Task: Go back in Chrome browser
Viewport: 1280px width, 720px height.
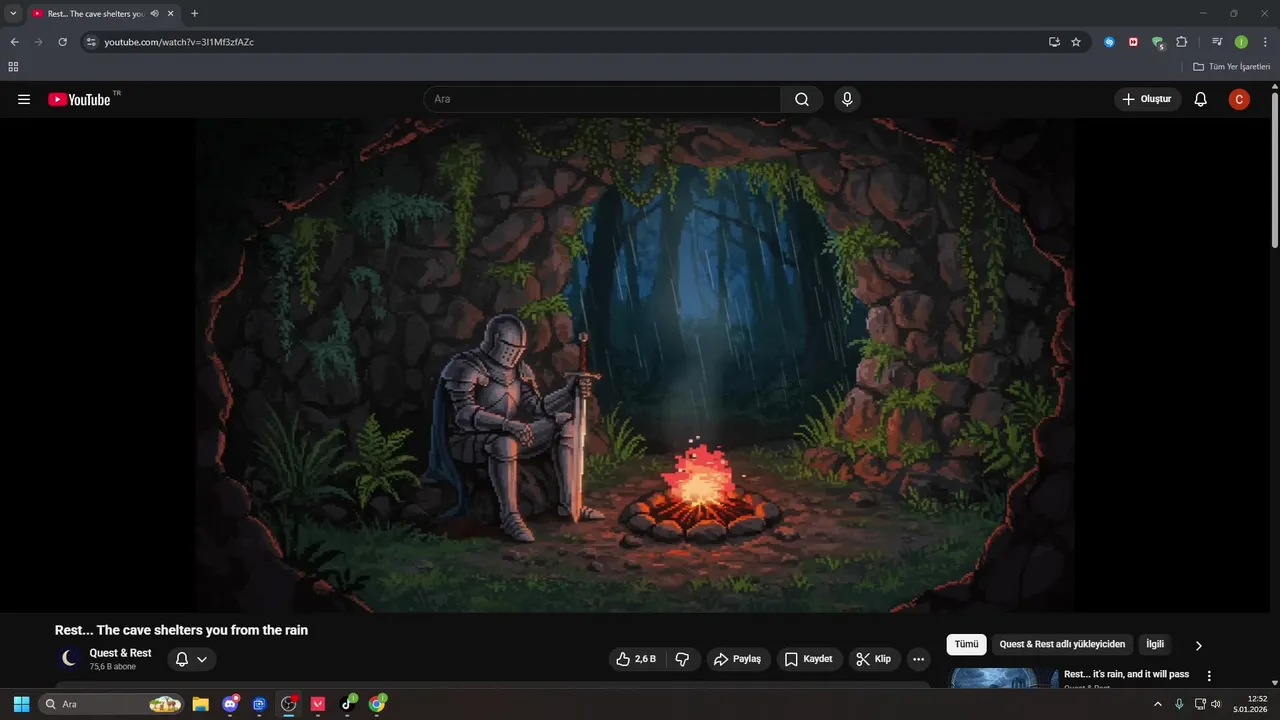Action: [x=14, y=42]
